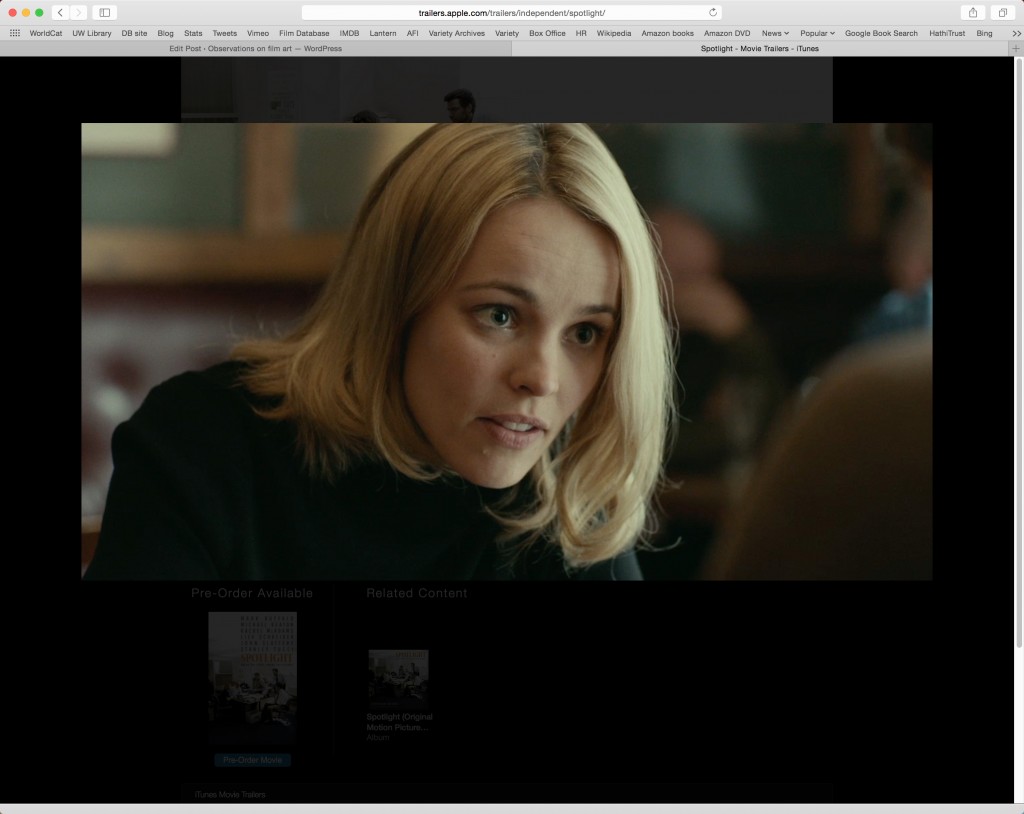Select the Spotlight Movie Trailers tab
Screen dimensions: 1024x814
click(760, 48)
